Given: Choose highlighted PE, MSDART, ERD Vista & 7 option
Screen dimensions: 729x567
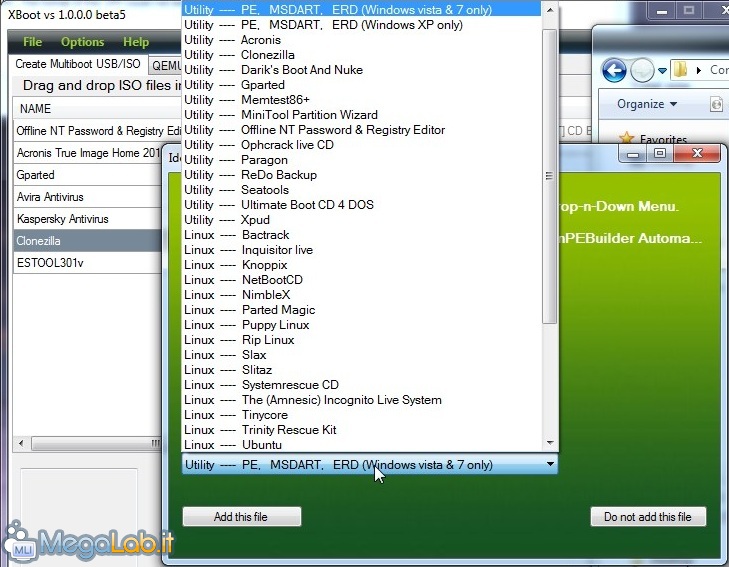Looking at the screenshot, I should click(x=362, y=10).
